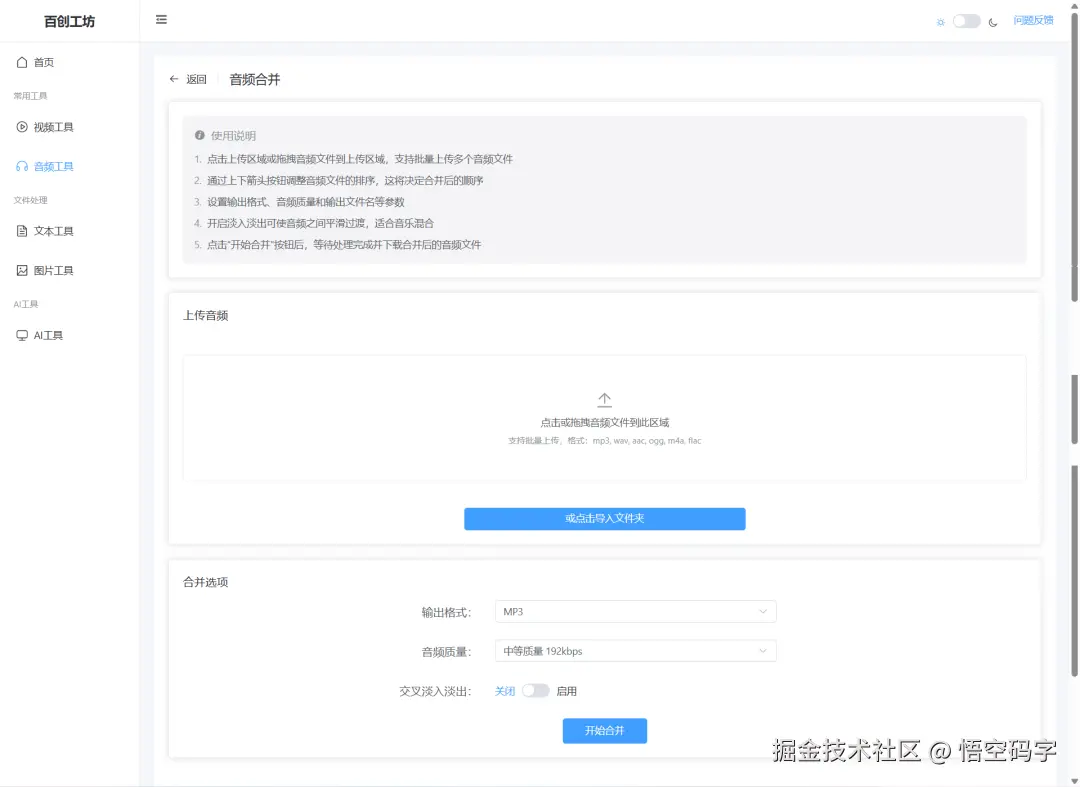Viewport: 1080px width, 787px height.
Task: Open AI tools via the monitor icon
Action: click(21, 335)
